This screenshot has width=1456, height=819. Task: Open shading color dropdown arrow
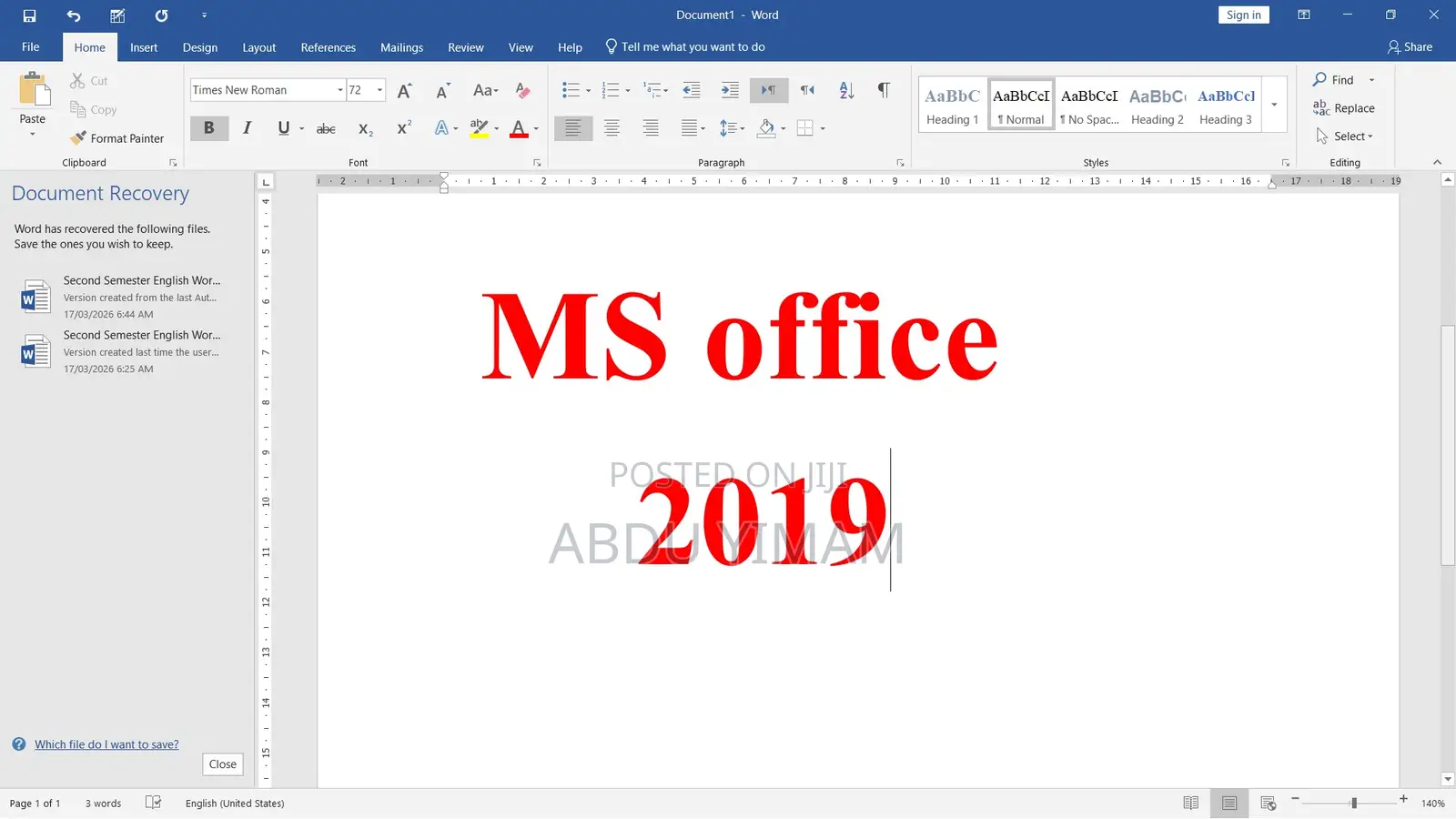coord(783,128)
